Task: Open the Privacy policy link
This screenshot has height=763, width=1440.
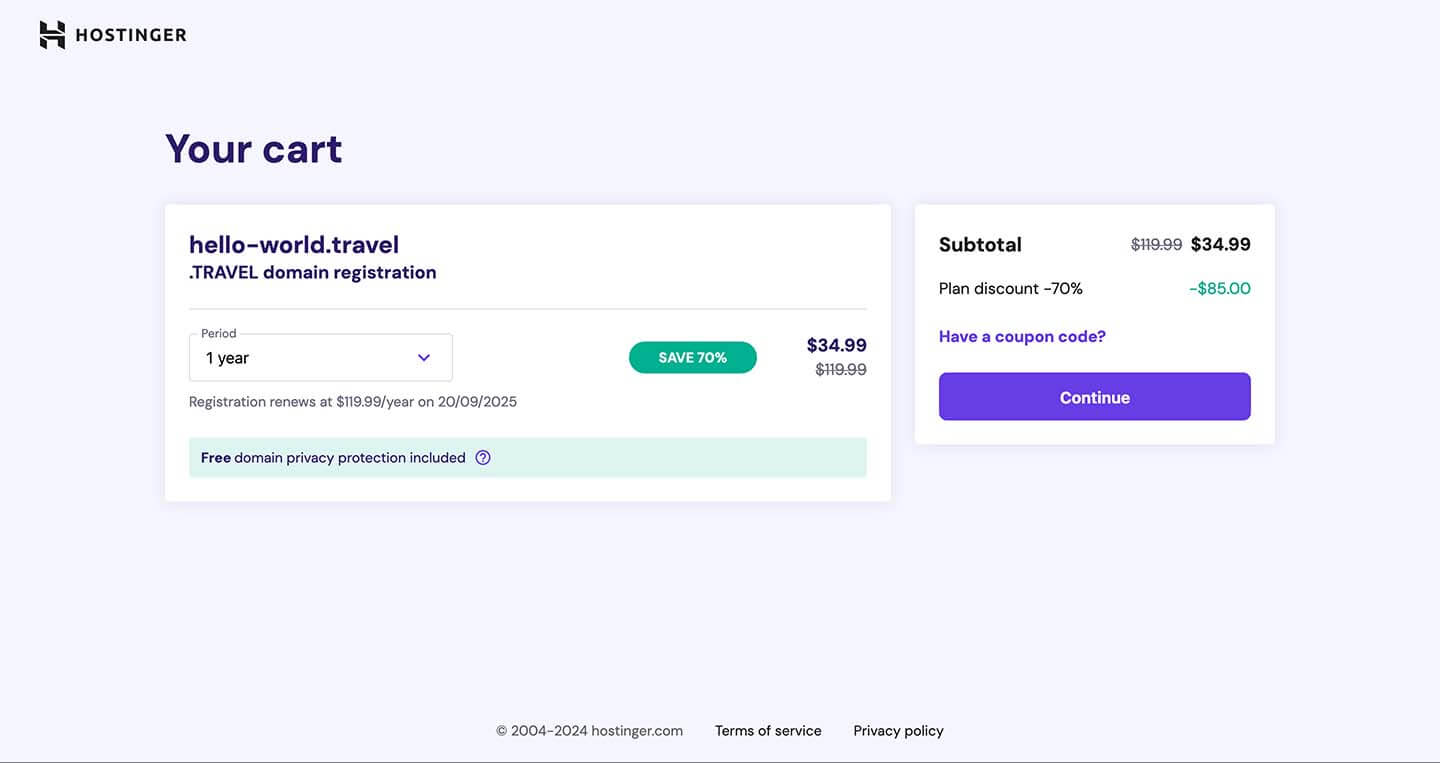Action: pos(898,731)
